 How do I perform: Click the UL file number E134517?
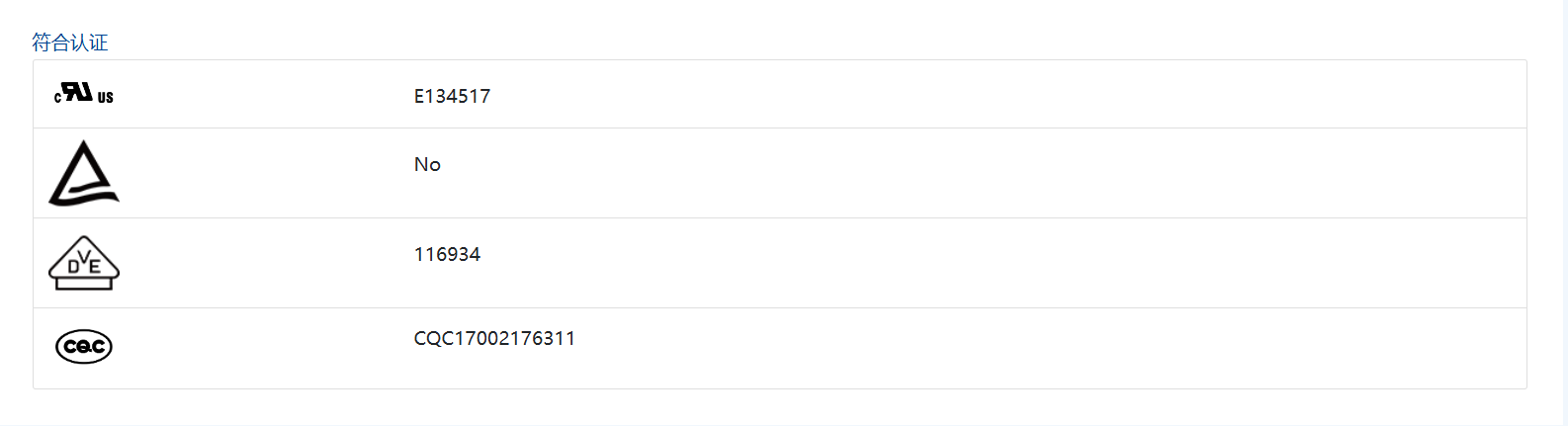452,96
